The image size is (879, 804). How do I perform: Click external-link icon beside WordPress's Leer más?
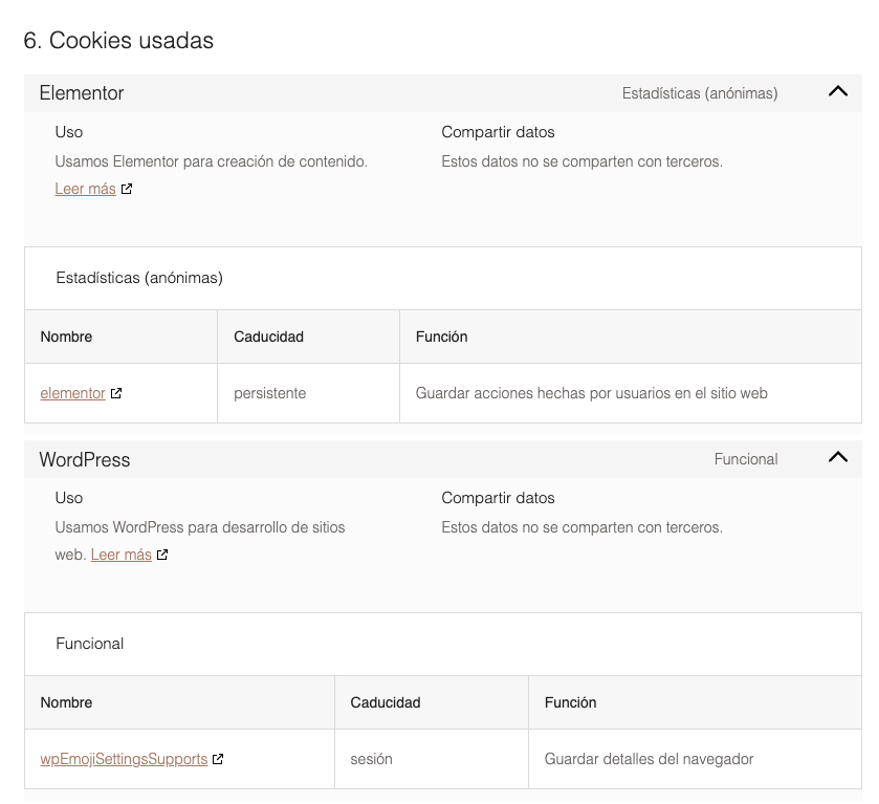click(162, 554)
